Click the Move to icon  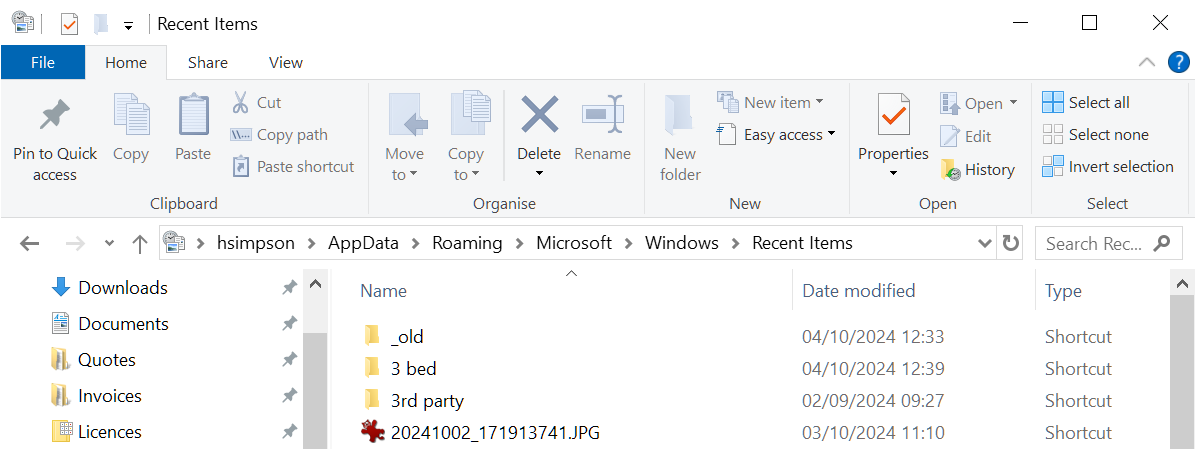pos(407,116)
